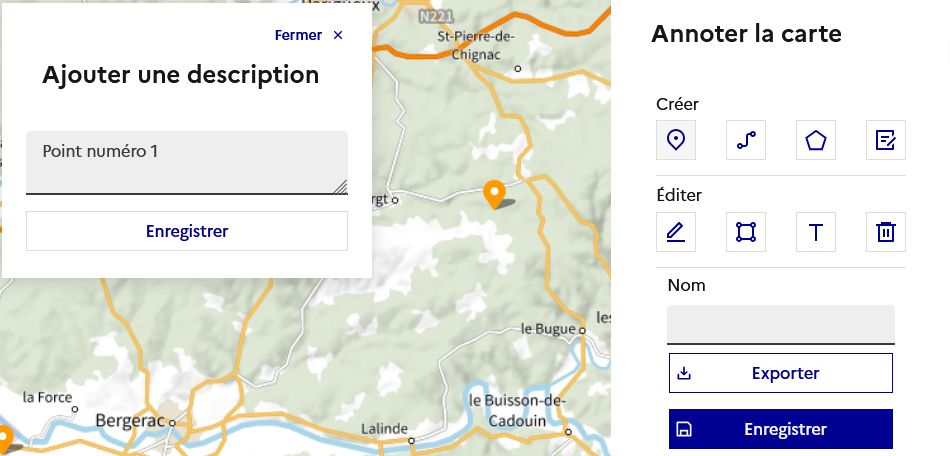Click the textarea resize handle corner

pos(341,187)
